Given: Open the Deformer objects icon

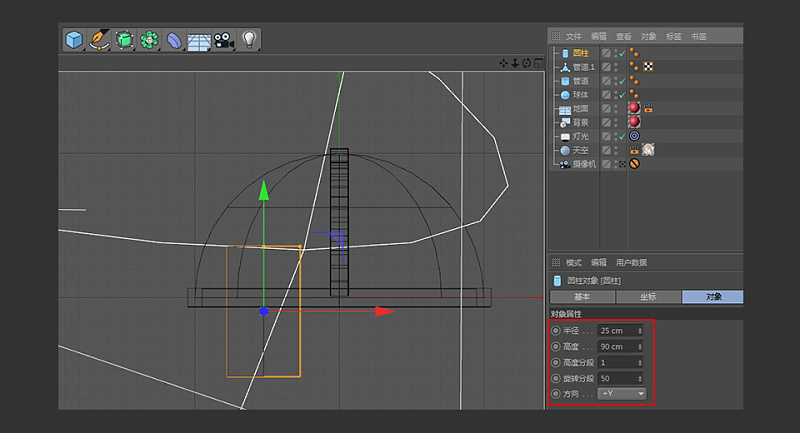Looking at the screenshot, I should (x=174, y=40).
